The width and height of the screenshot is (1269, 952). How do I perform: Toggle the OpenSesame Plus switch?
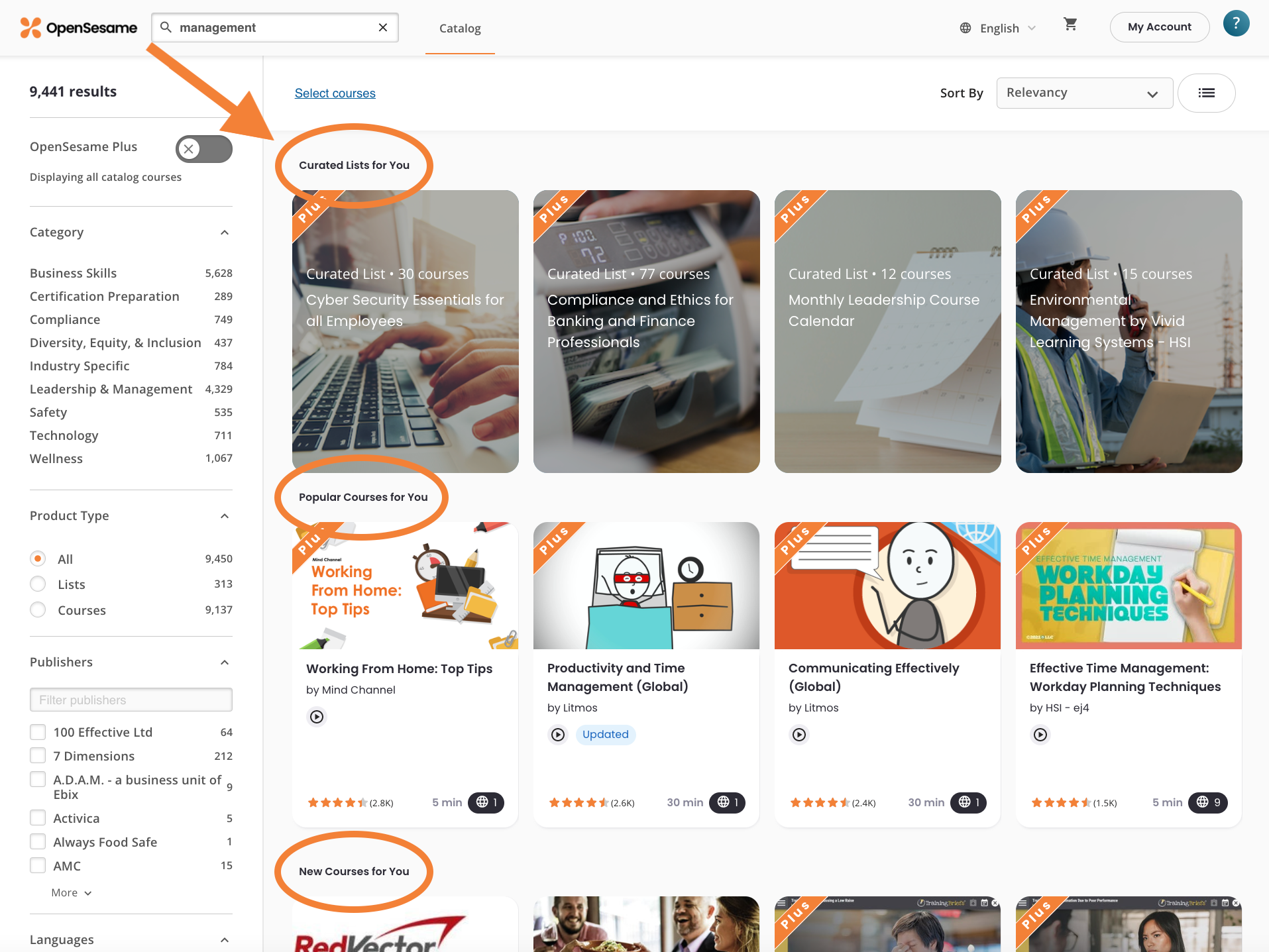(204, 149)
